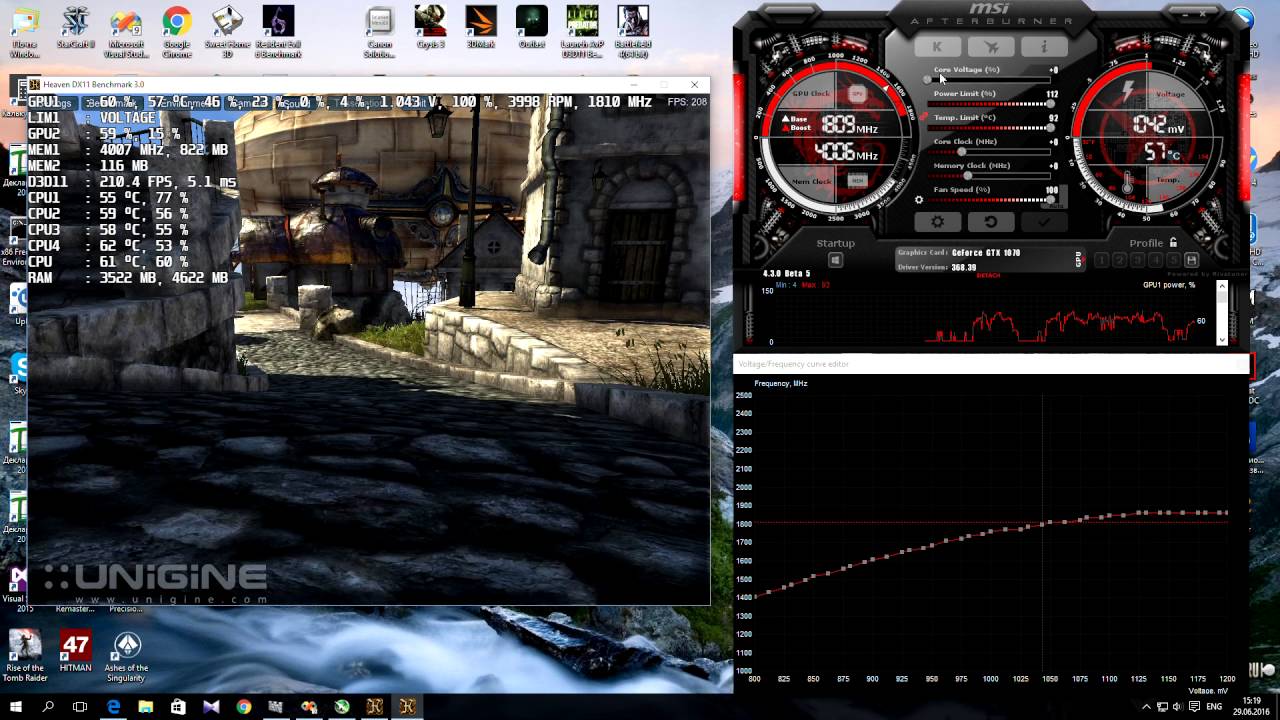Open File Explorer from the taskbar

click(x=146, y=706)
